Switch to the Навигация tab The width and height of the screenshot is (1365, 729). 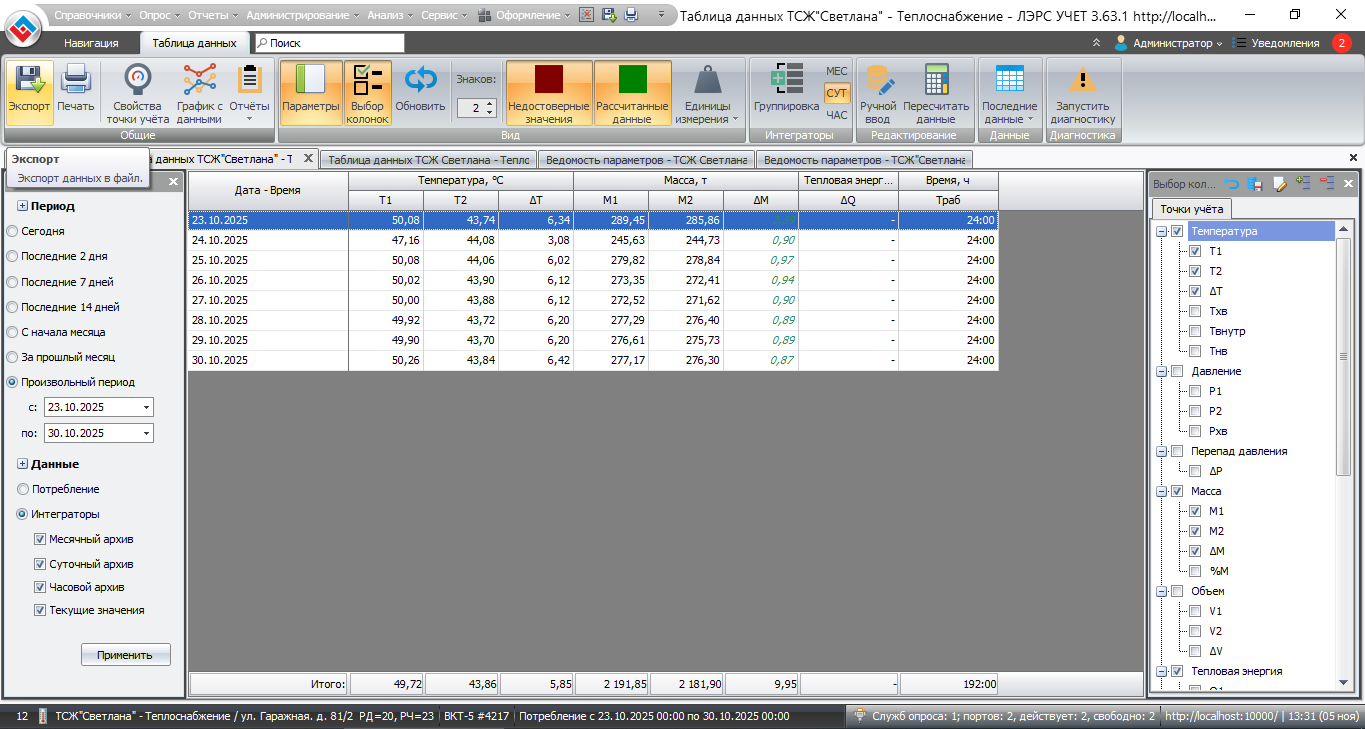pyautogui.click(x=91, y=43)
